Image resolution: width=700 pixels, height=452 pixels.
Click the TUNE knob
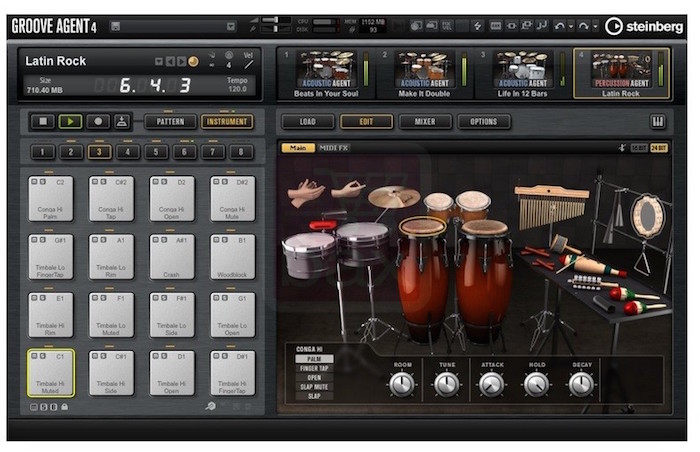tap(446, 384)
